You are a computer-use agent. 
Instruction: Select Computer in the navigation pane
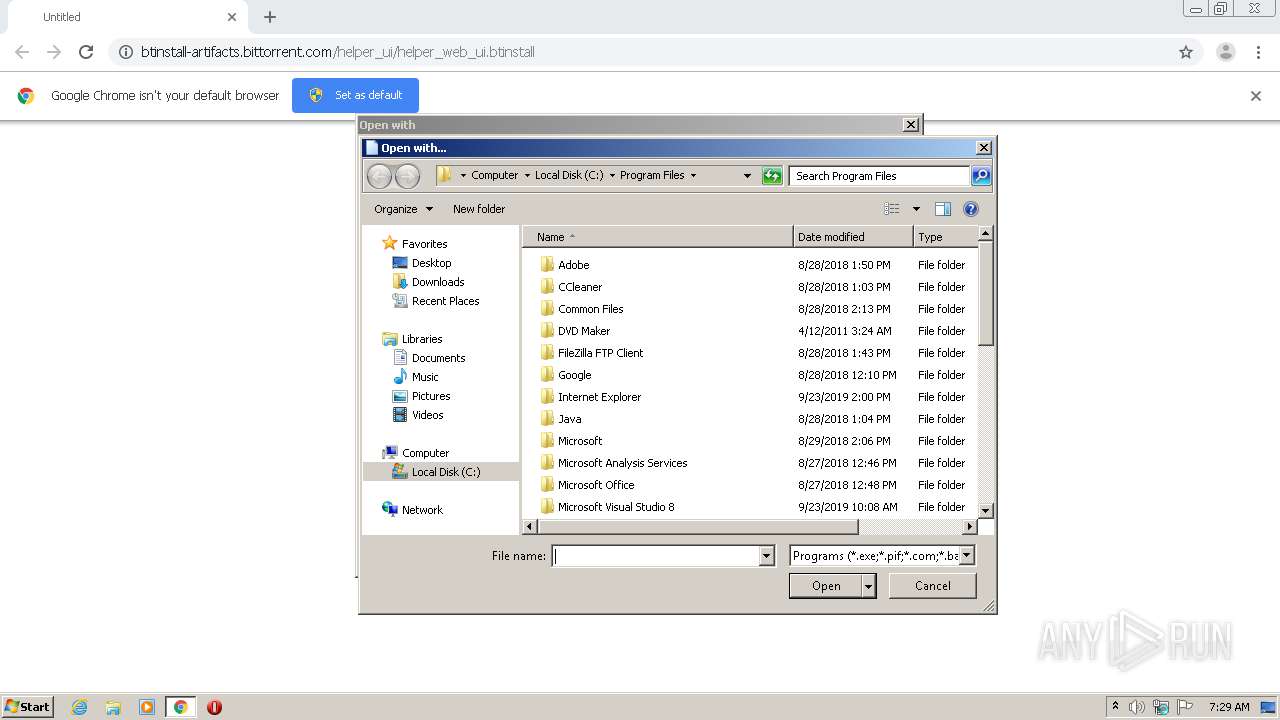pos(415,453)
